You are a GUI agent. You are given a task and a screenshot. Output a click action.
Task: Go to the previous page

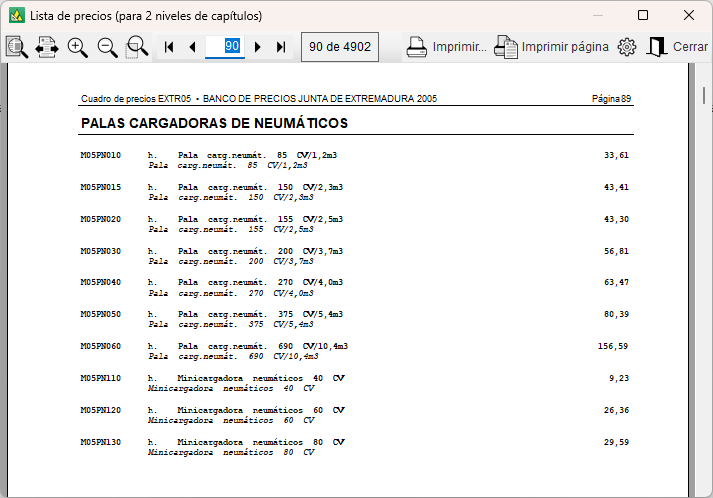click(x=192, y=47)
